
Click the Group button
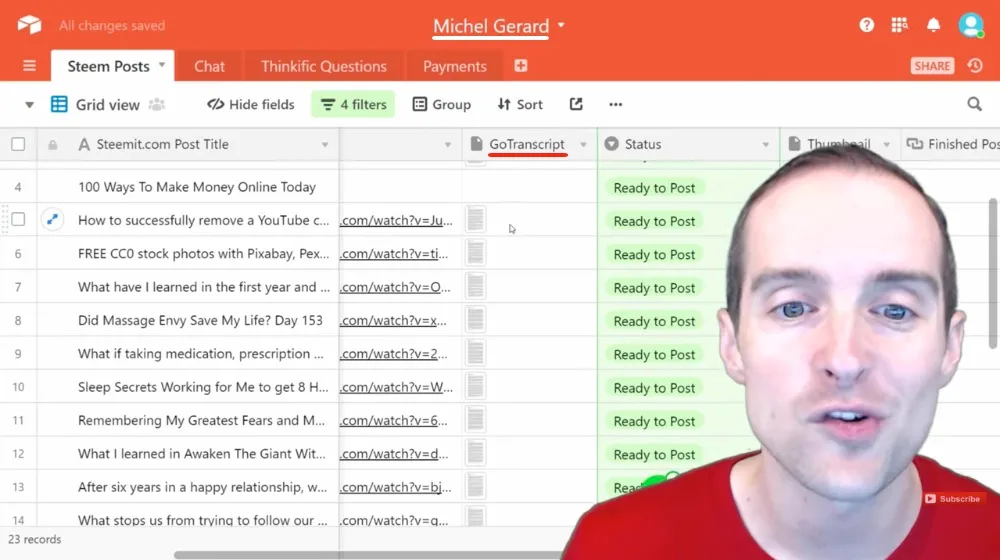pos(441,104)
